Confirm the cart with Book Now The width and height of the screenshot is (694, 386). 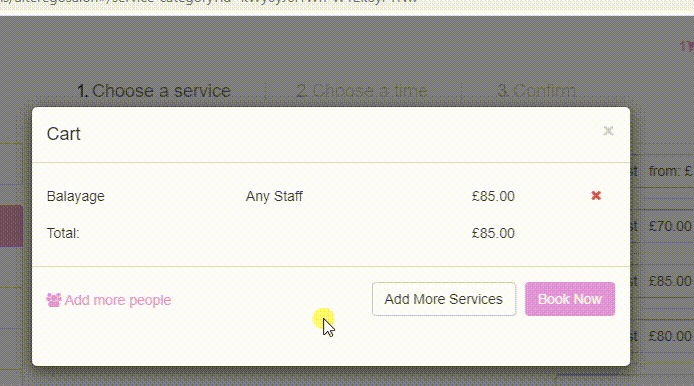(x=570, y=299)
